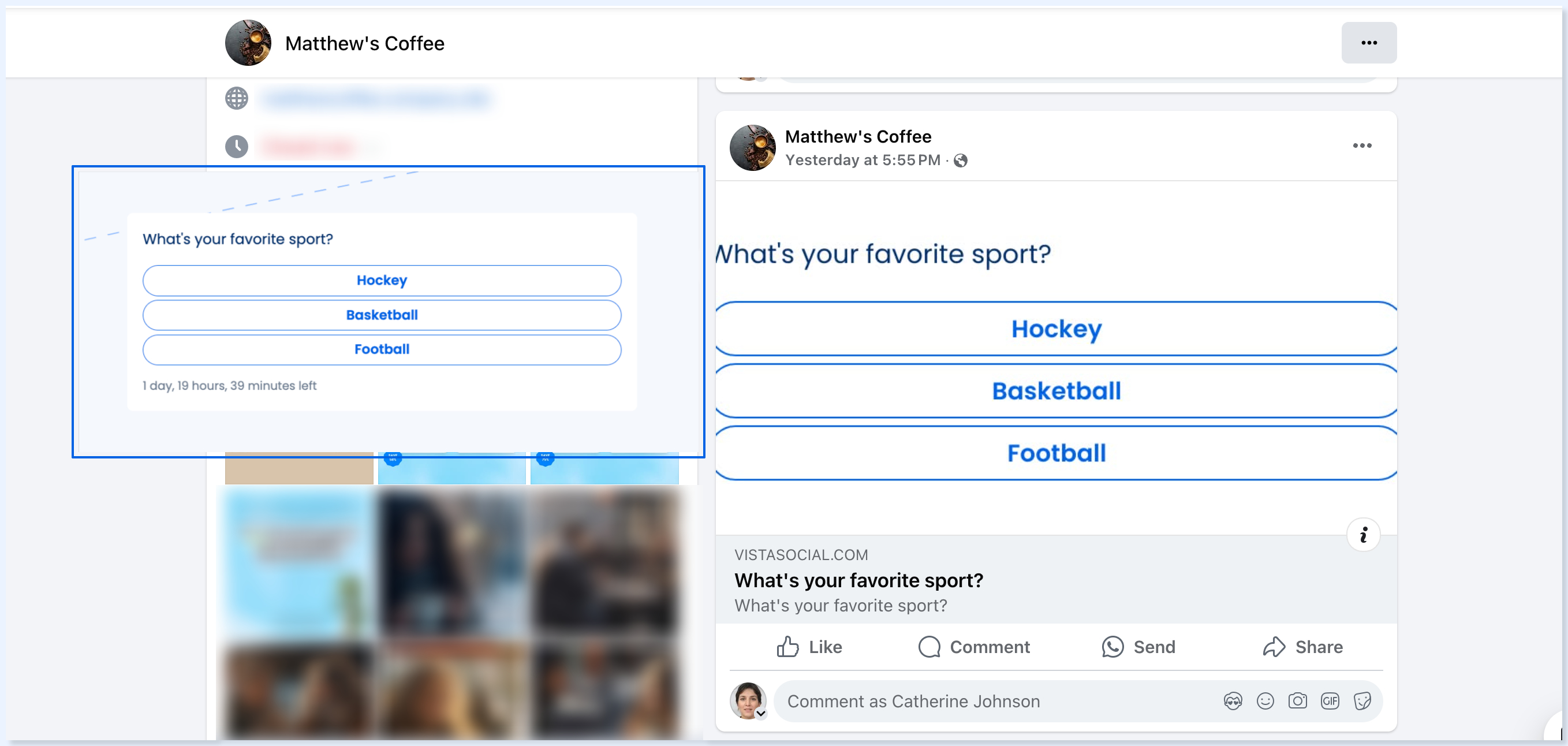Screen dimensions: 1568x746
Task: Choose Hockey in the small poll preview
Action: coord(382,280)
